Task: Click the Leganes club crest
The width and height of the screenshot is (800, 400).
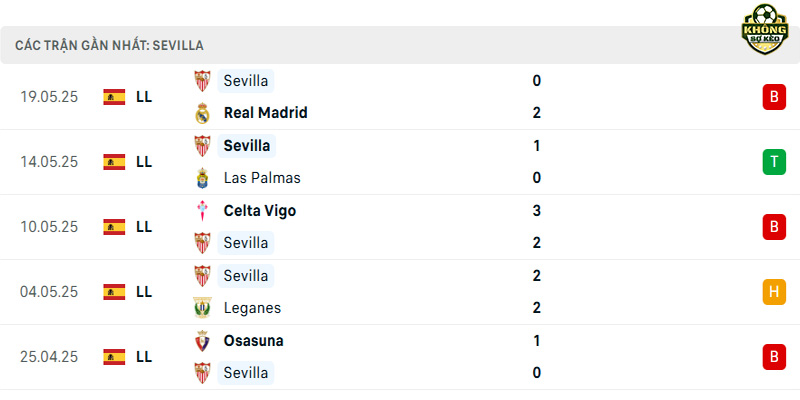Action: pos(203,308)
